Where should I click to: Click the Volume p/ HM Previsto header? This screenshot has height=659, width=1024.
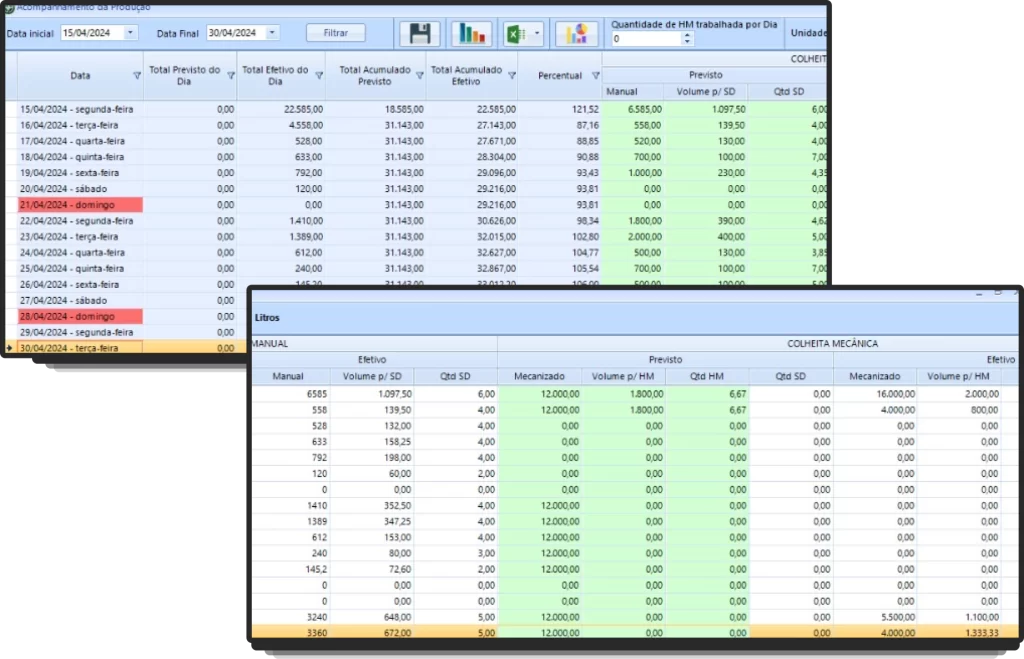point(623,376)
